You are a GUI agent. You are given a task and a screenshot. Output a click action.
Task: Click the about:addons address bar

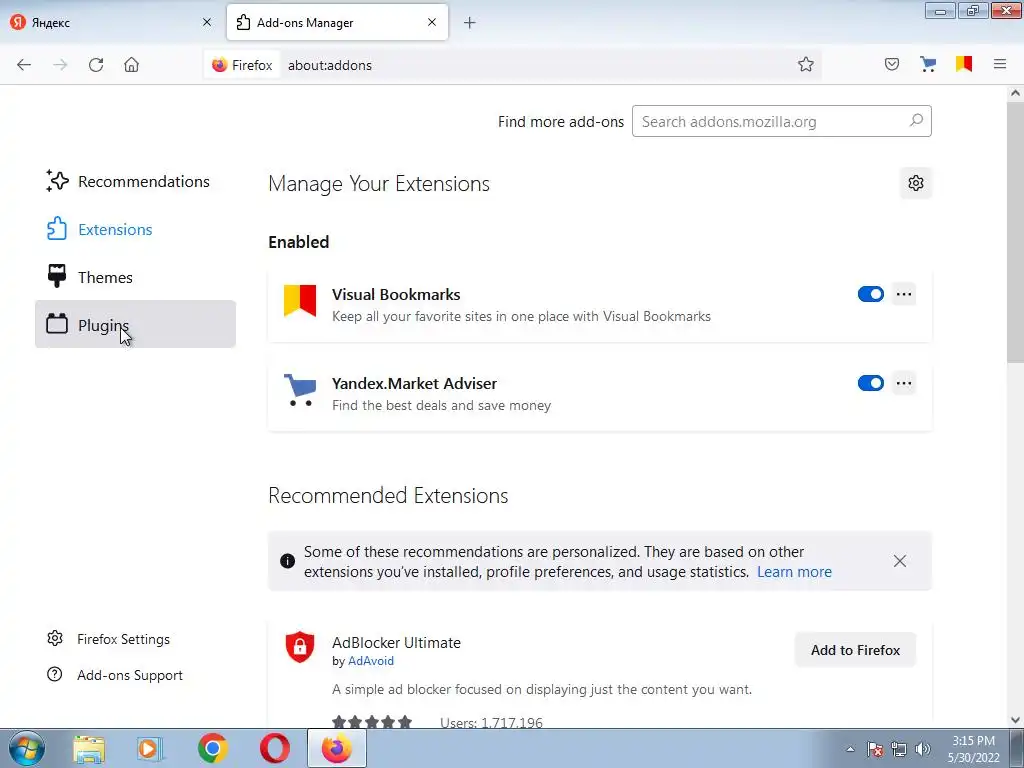(x=536, y=65)
